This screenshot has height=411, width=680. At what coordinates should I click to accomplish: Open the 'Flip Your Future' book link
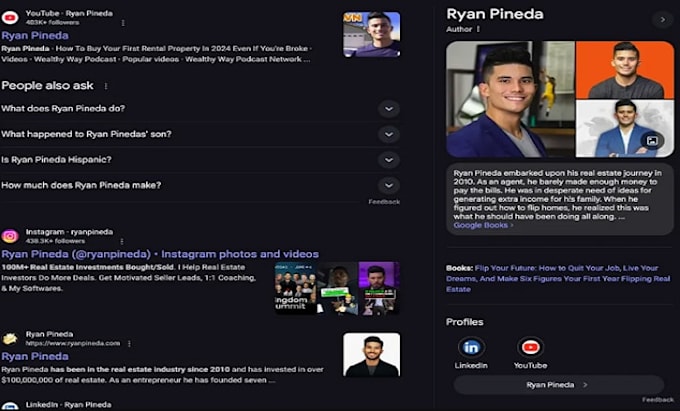[558, 279]
